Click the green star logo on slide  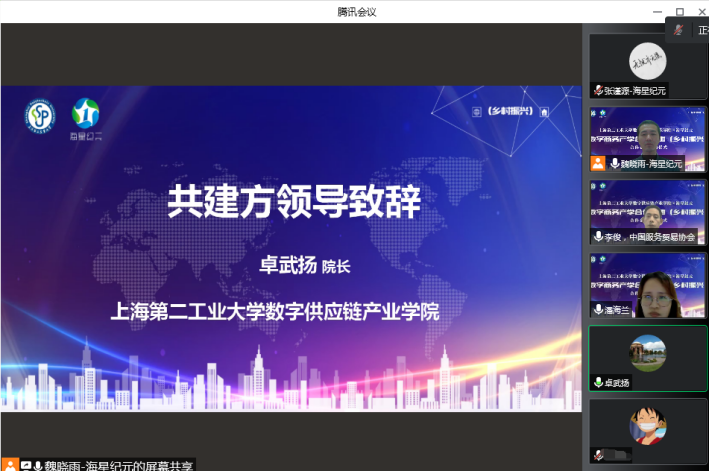tap(86, 113)
